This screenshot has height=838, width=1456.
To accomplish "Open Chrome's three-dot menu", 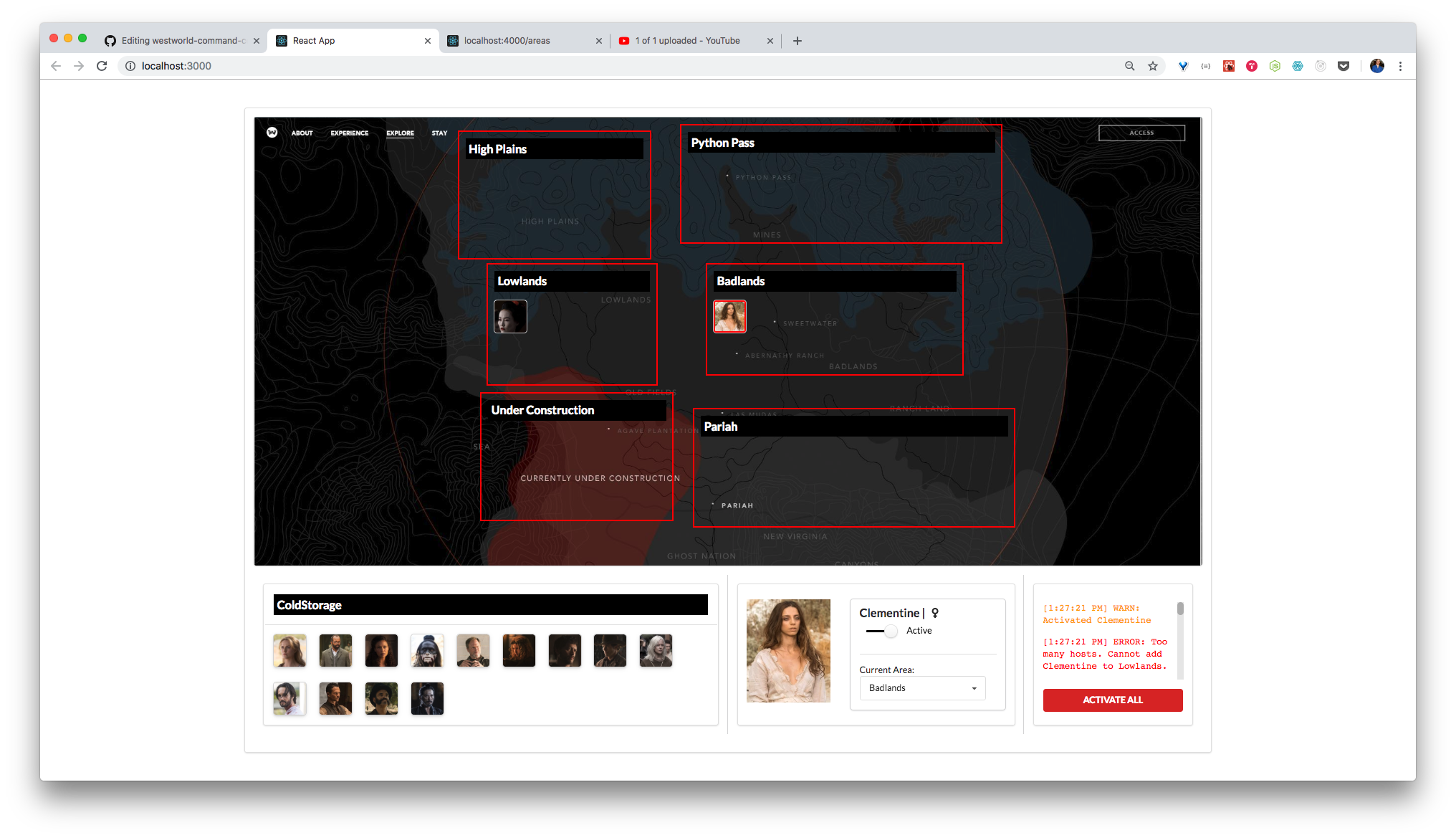I will tap(1400, 66).
